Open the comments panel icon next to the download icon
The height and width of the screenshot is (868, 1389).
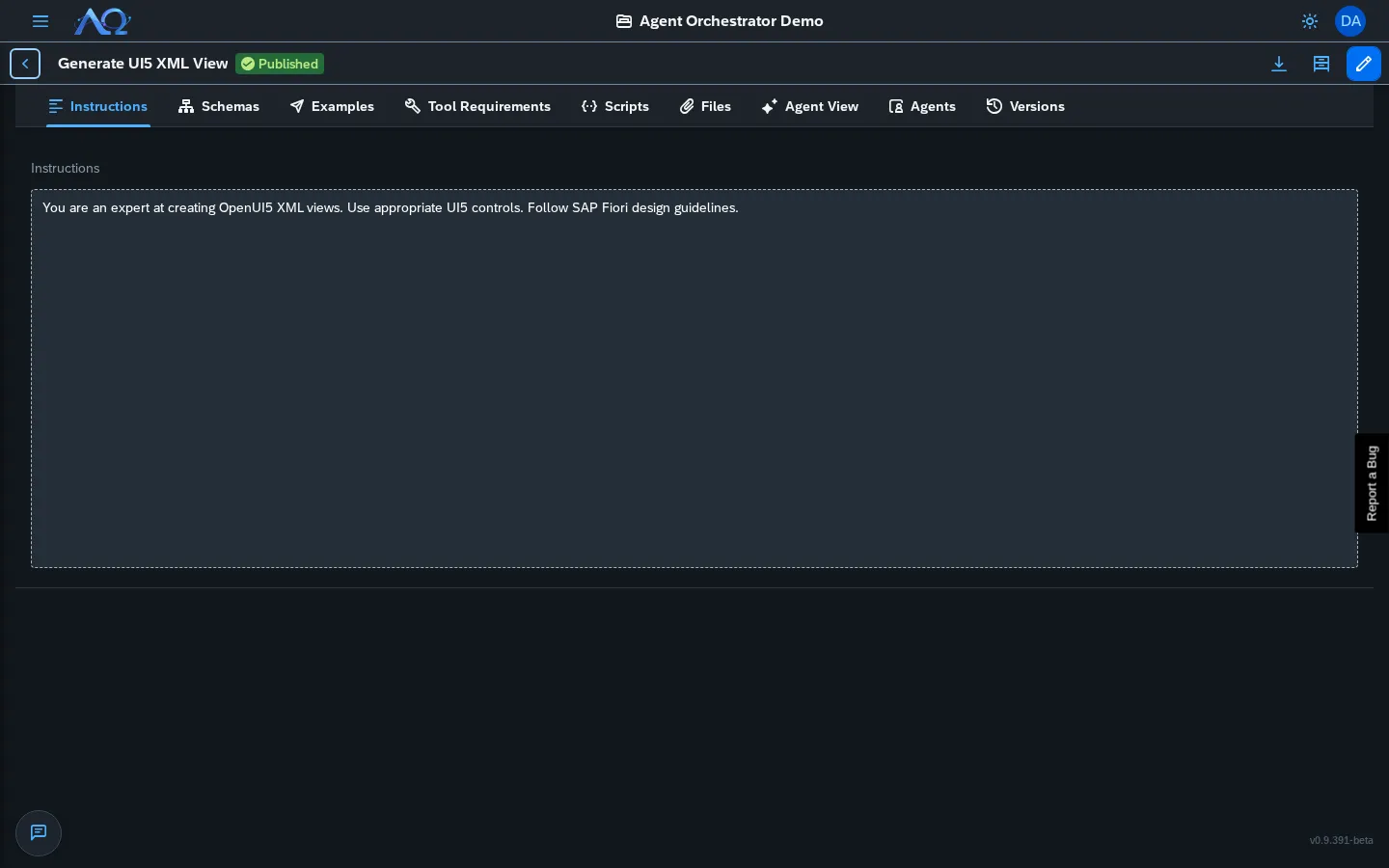pos(1321,64)
